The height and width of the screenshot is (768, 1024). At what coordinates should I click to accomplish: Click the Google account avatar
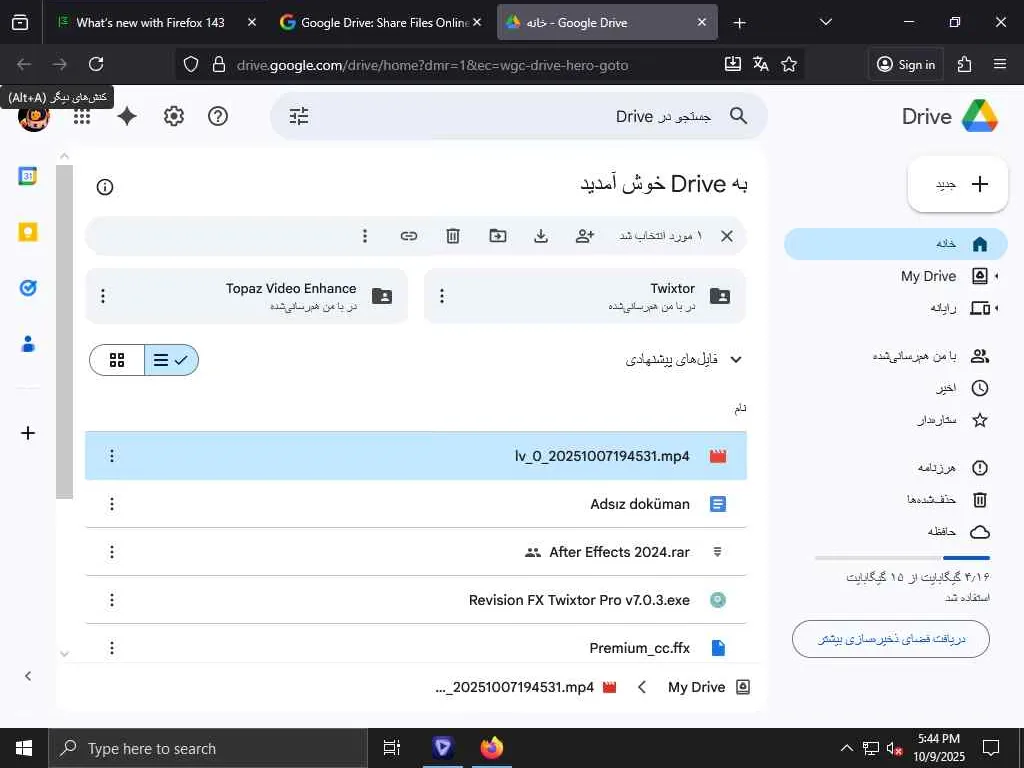coord(34,118)
